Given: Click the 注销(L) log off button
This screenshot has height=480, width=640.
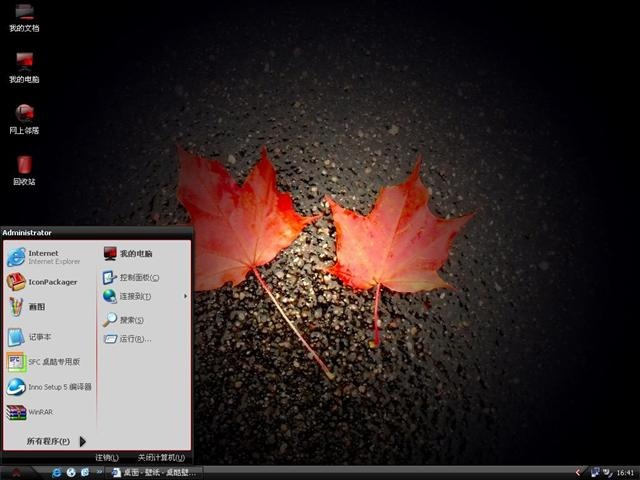Looking at the screenshot, I should coord(107,458).
